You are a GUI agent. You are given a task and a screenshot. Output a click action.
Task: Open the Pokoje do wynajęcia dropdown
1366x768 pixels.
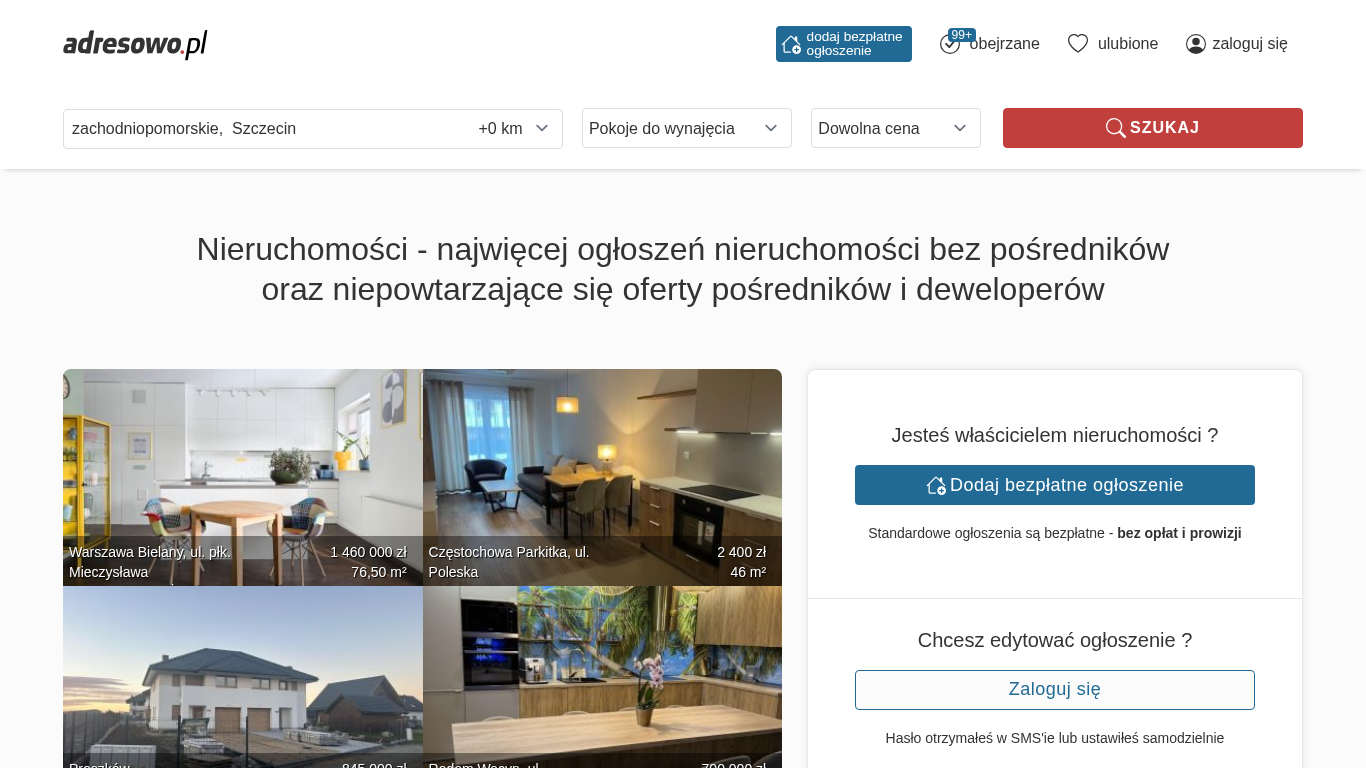[687, 128]
